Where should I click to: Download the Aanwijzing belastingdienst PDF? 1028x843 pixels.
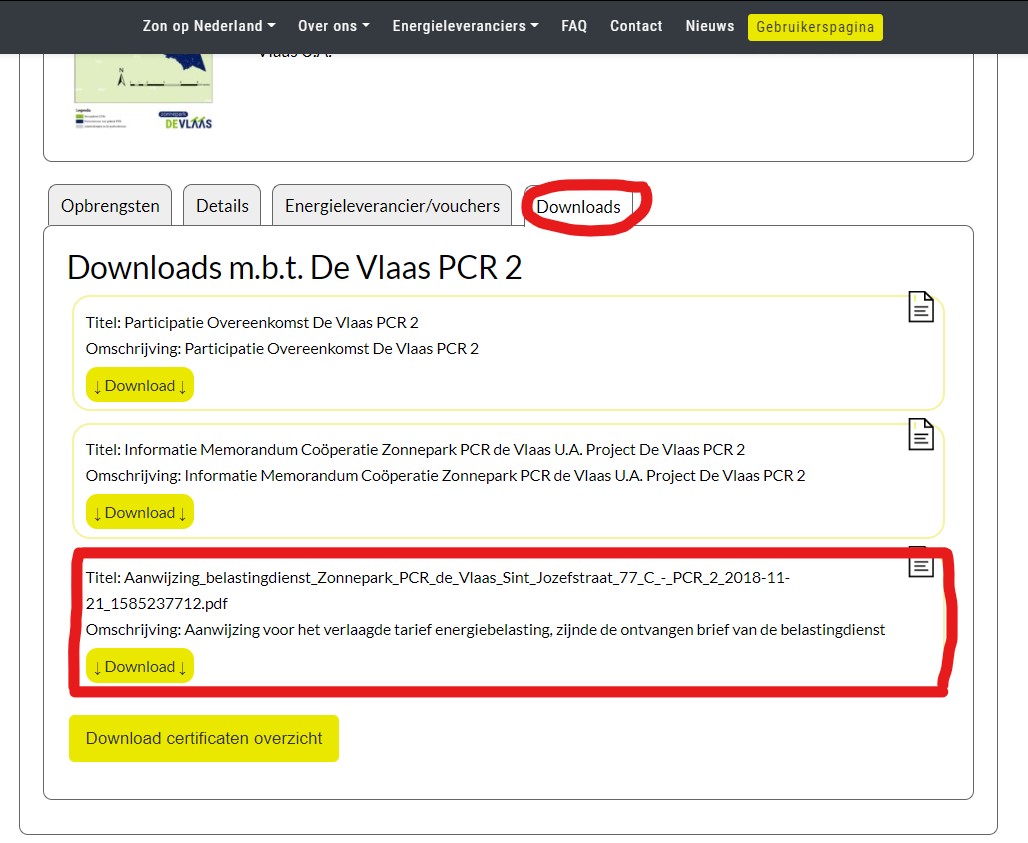tap(140, 667)
